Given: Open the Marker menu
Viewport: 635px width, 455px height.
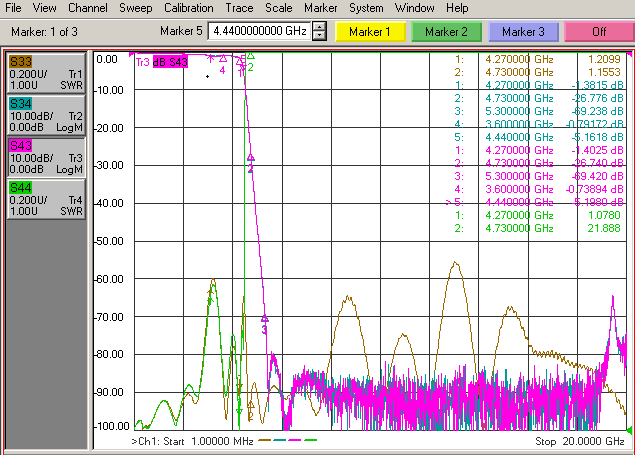Looking at the screenshot, I should point(321,8).
